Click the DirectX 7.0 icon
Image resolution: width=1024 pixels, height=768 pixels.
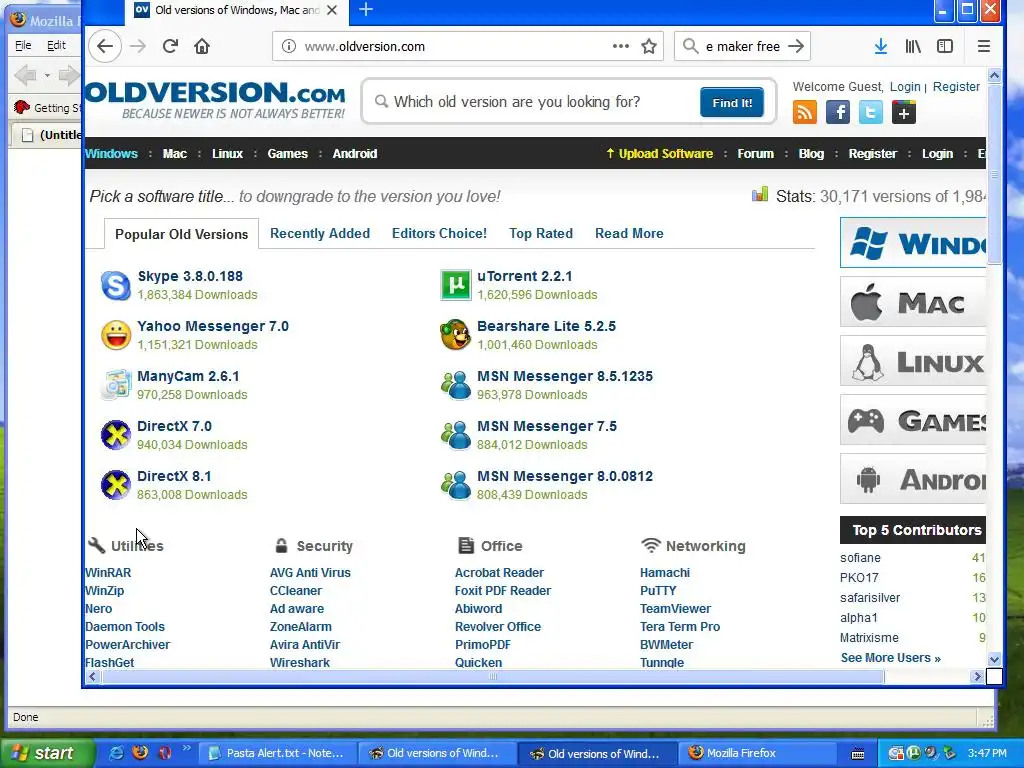[116, 435]
